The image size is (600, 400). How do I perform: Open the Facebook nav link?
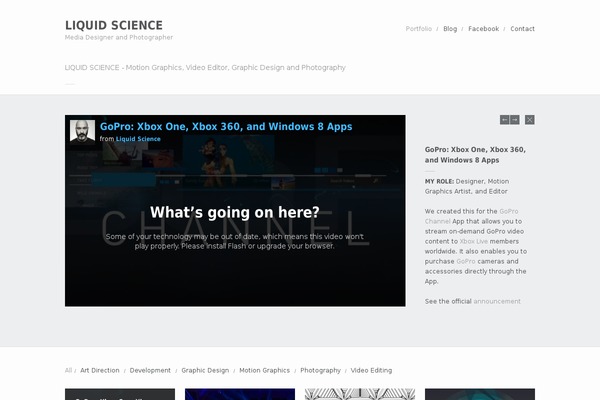pos(484,29)
